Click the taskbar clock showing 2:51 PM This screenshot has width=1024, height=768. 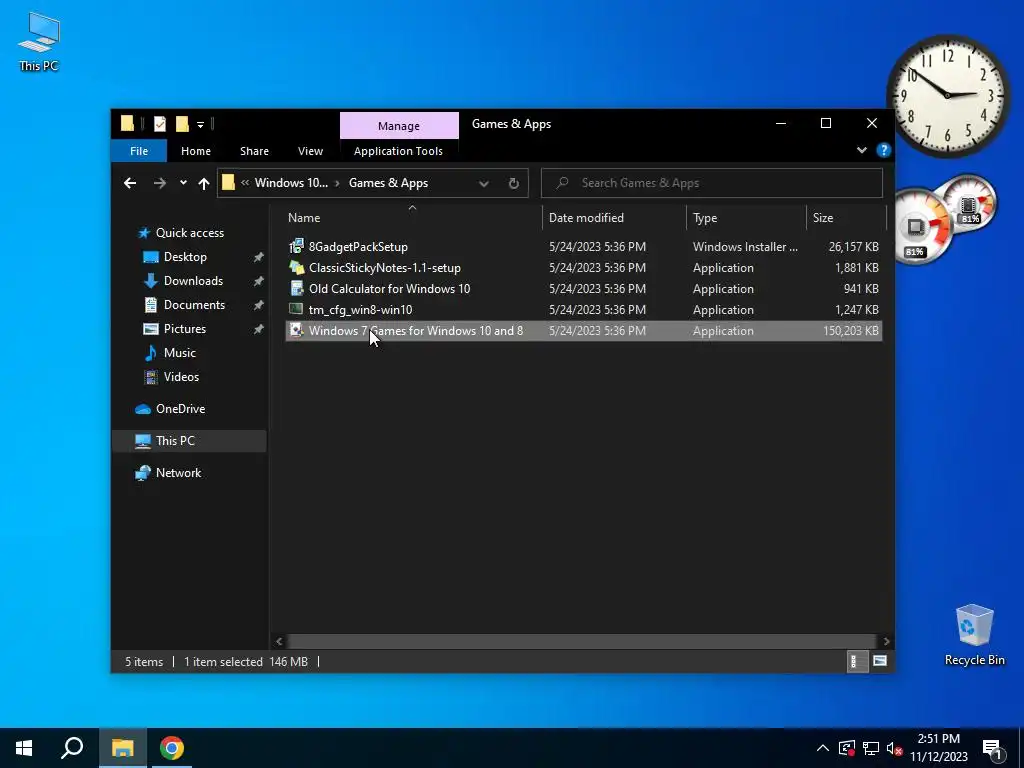click(939, 748)
